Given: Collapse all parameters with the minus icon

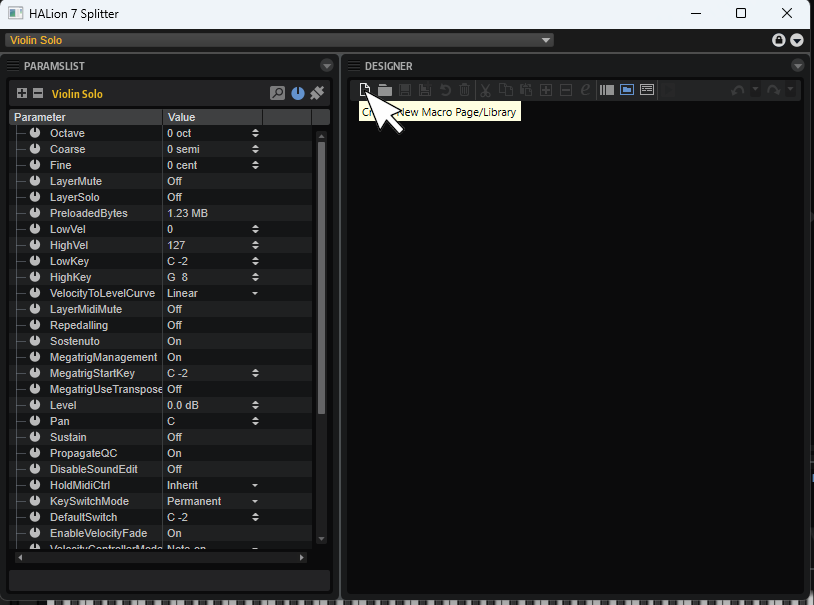Looking at the screenshot, I should 38,93.
